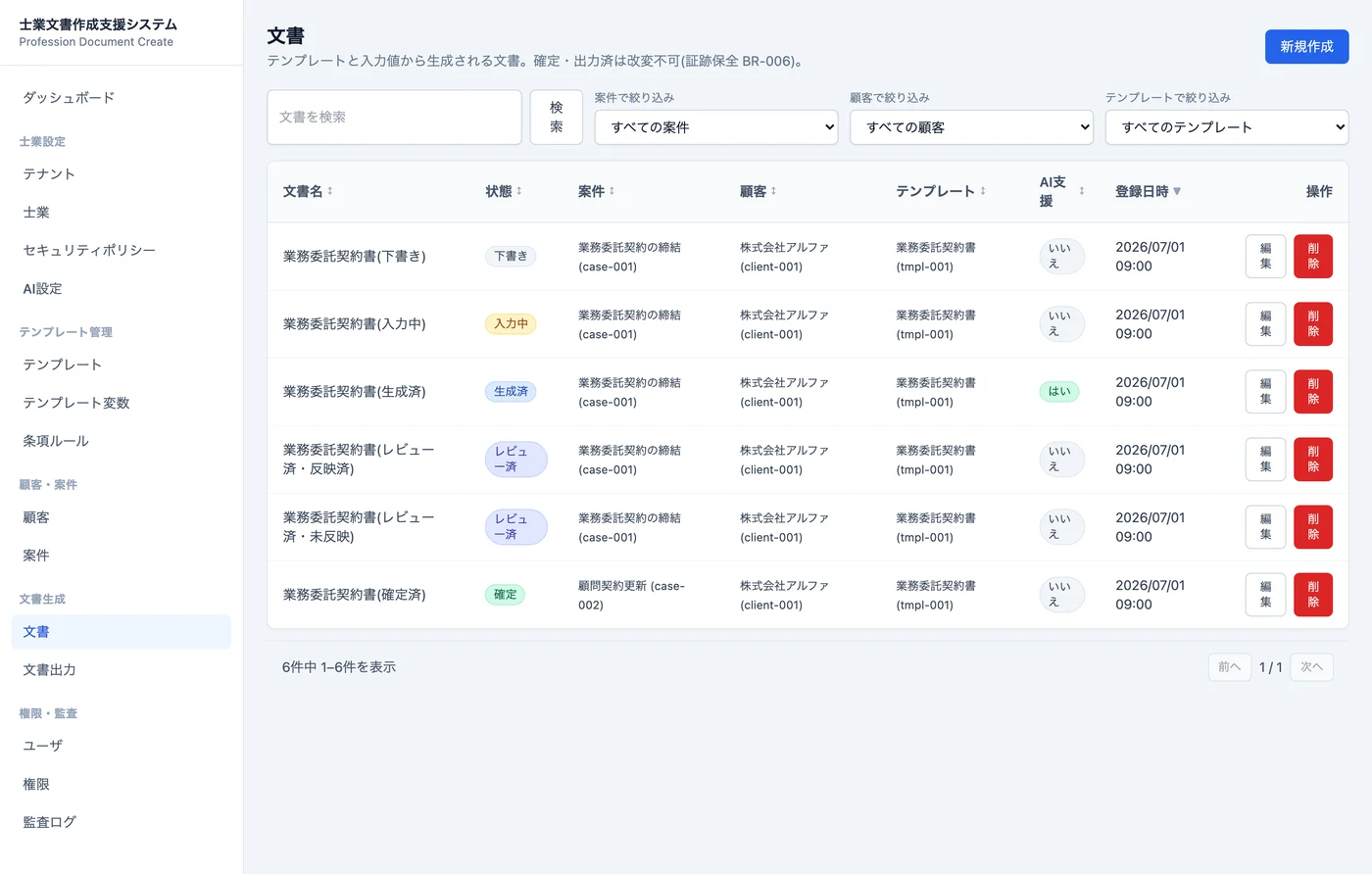Select 文書 in sidebar
This screenshot has height=874, width=1372.
(x=122, y=632)
